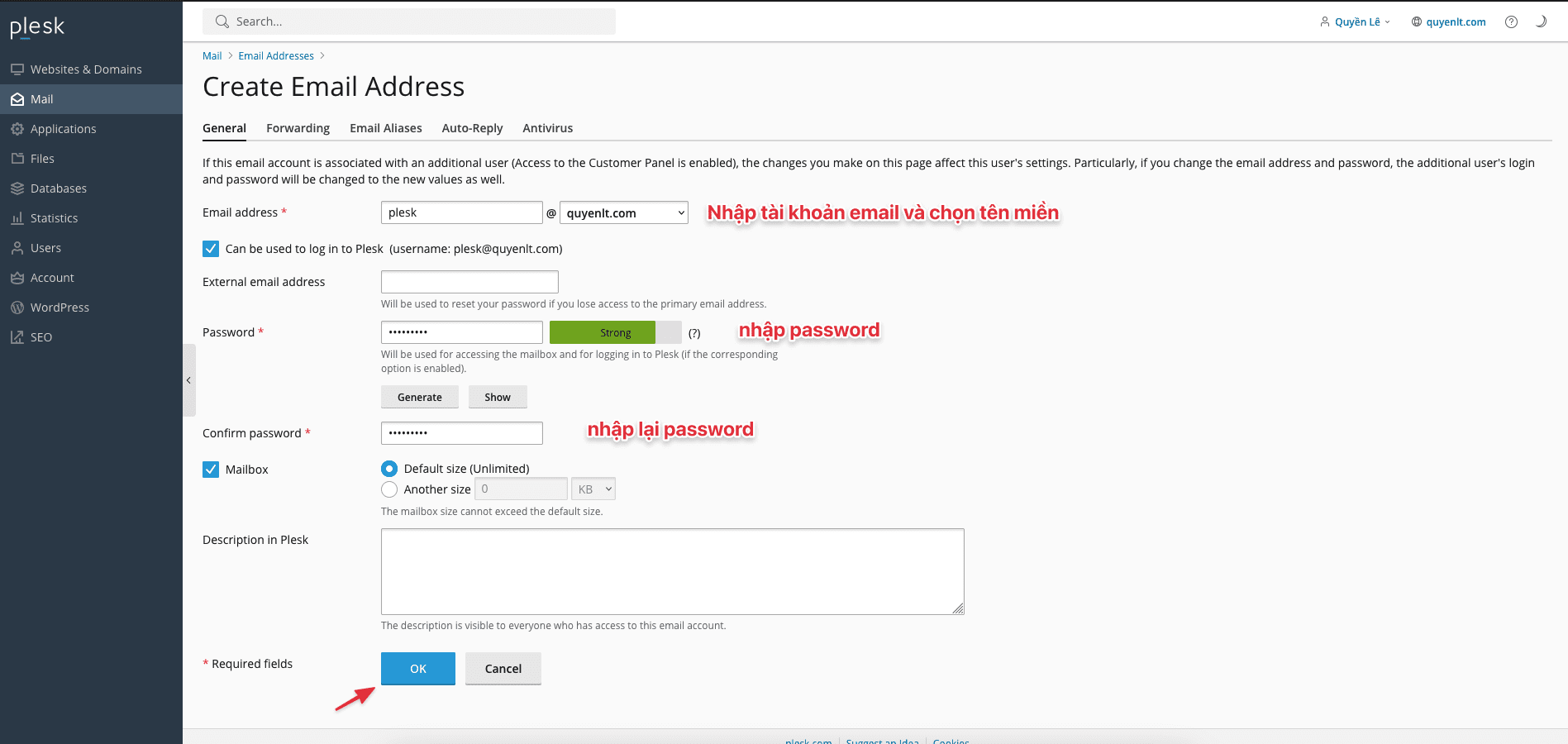Click the Websites & Domains sidebar icon
The height and width of the screenshot is (744, 1568).
(x=17, y=69)
